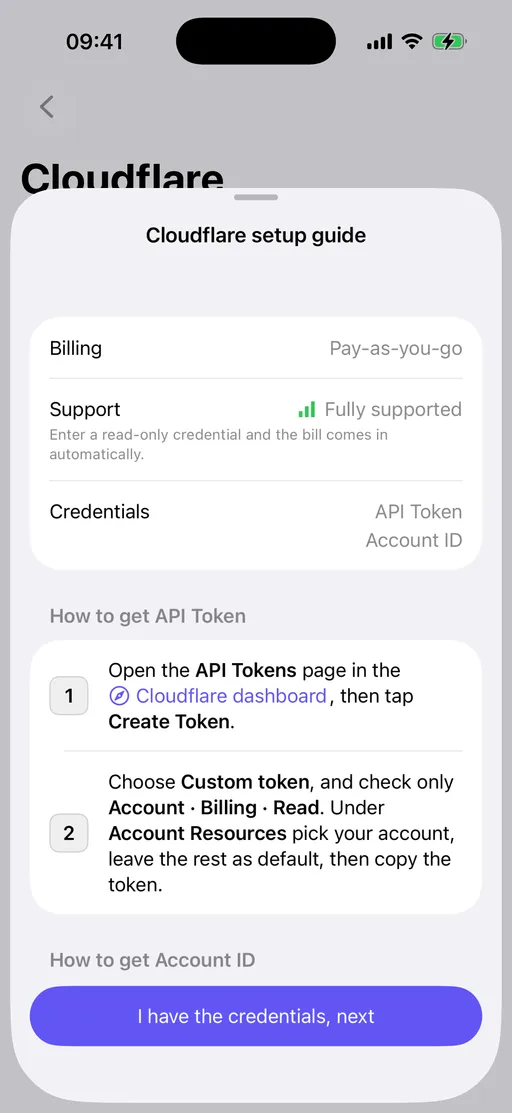Tap the 09:41 clock in status bar

pos(94,42)
